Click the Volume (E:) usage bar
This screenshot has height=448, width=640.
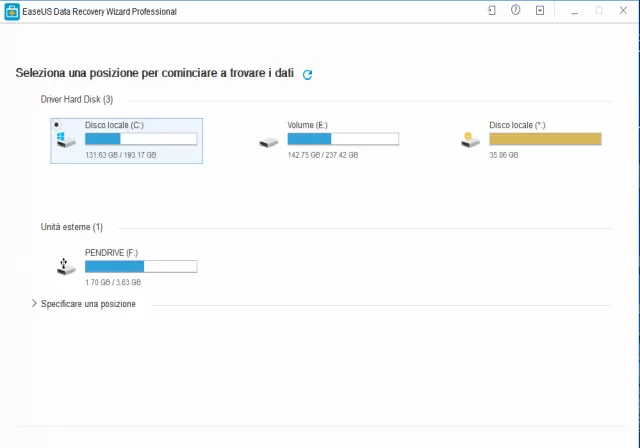343,139
